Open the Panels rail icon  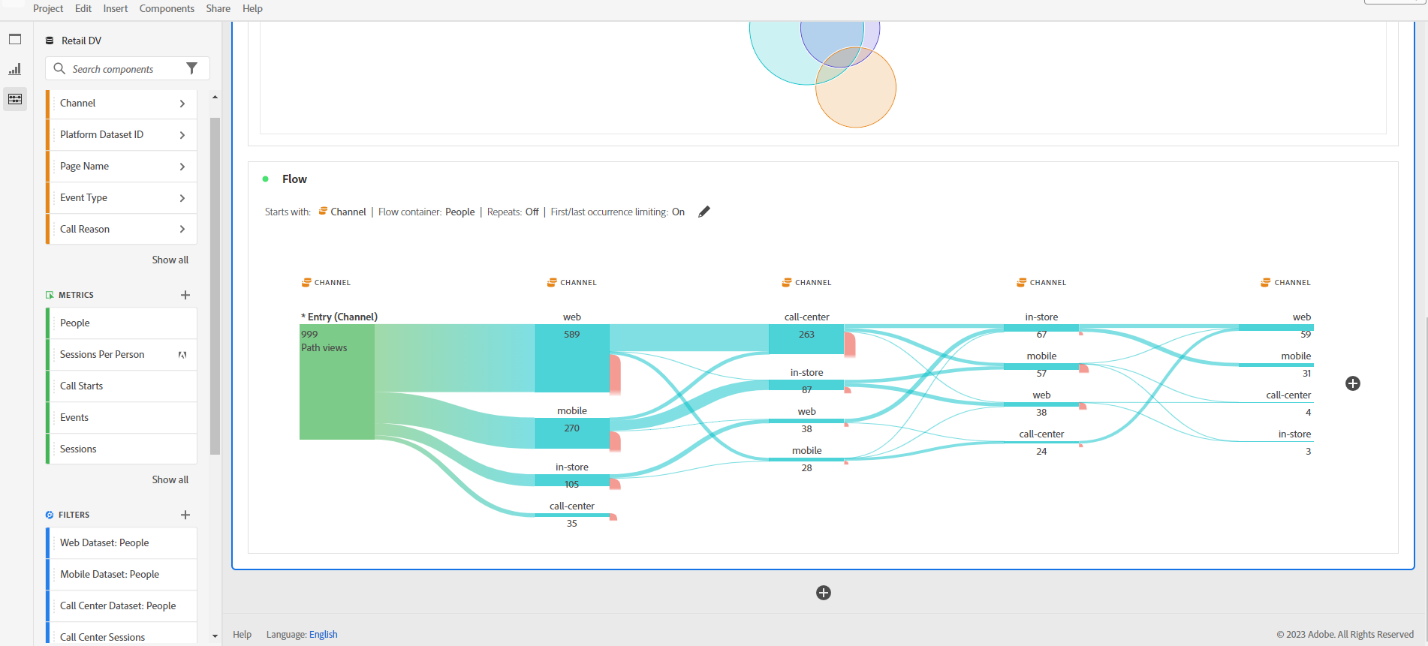coord(15,39)
